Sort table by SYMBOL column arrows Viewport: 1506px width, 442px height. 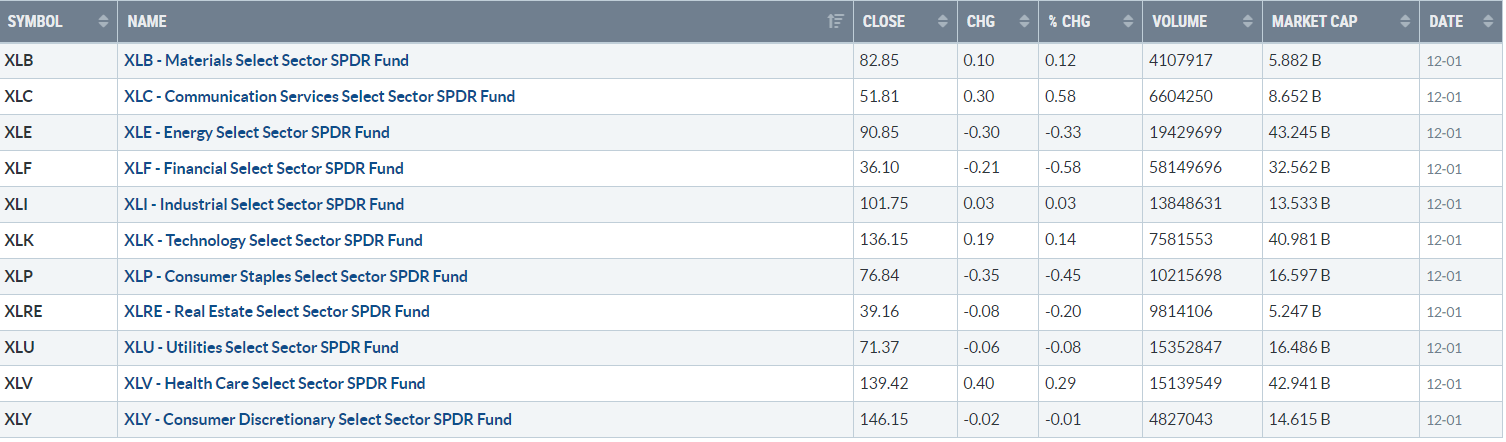[104, 21]
